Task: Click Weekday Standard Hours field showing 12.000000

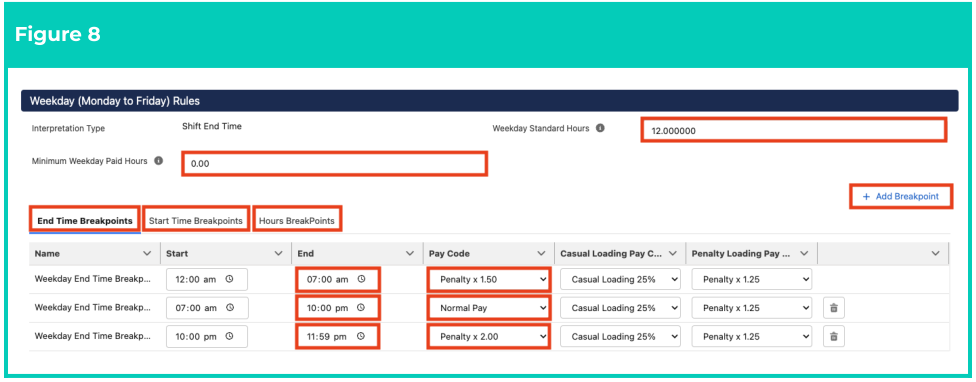Action: [794, 130]
